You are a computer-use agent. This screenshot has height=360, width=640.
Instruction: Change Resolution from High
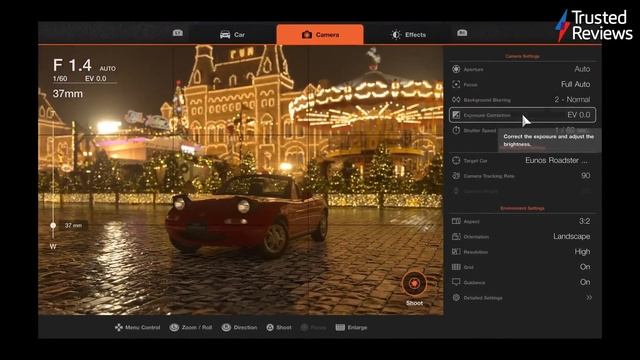tap(582, 251)
